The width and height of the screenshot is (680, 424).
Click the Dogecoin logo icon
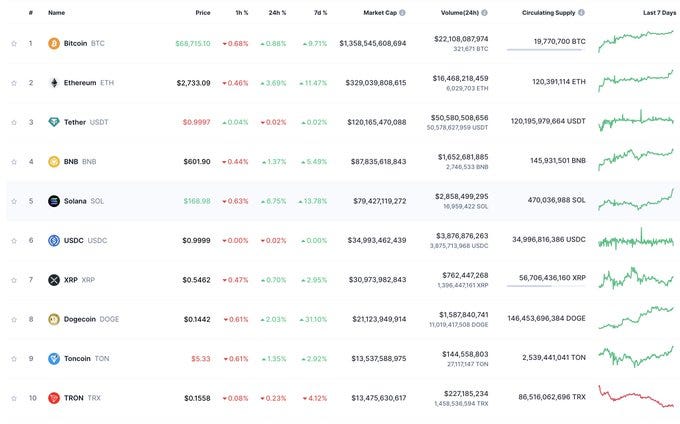54,320
